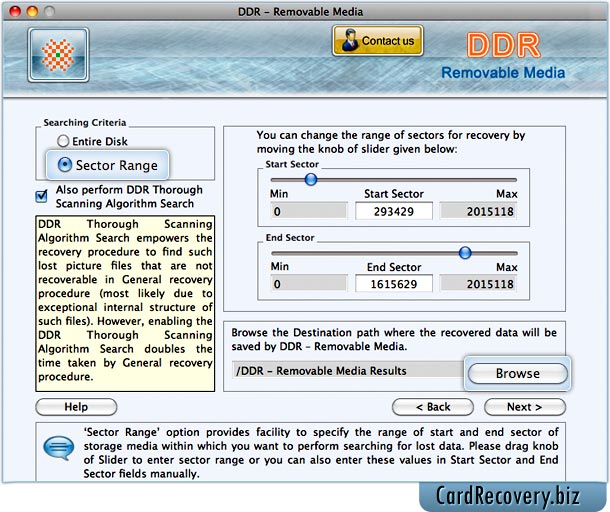Click the End Sector Min field showing 0
This screenshot has width=610, height=512.
(309, 284)
